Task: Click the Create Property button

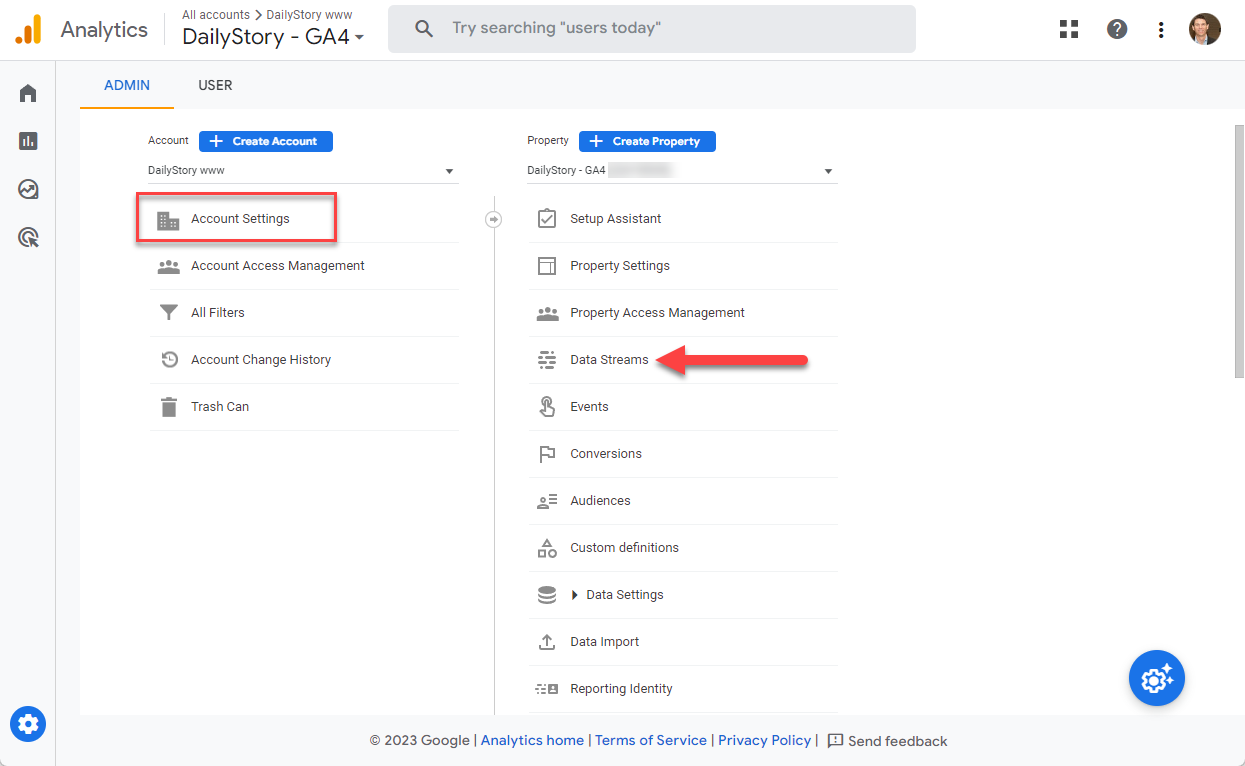Action: tap(647, 141)
